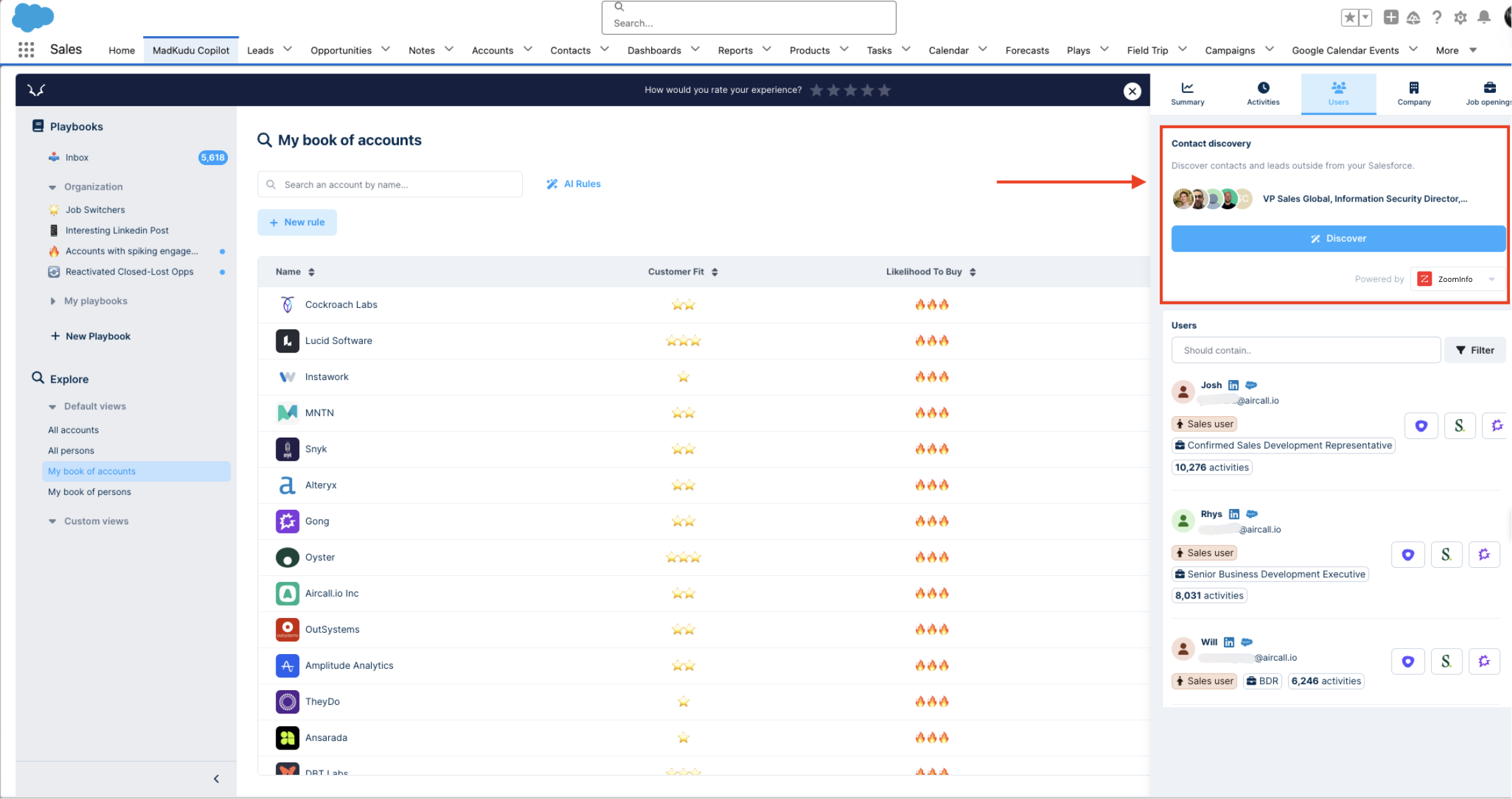
Task: Click the Filter users button
Action: click(1475, 350)
